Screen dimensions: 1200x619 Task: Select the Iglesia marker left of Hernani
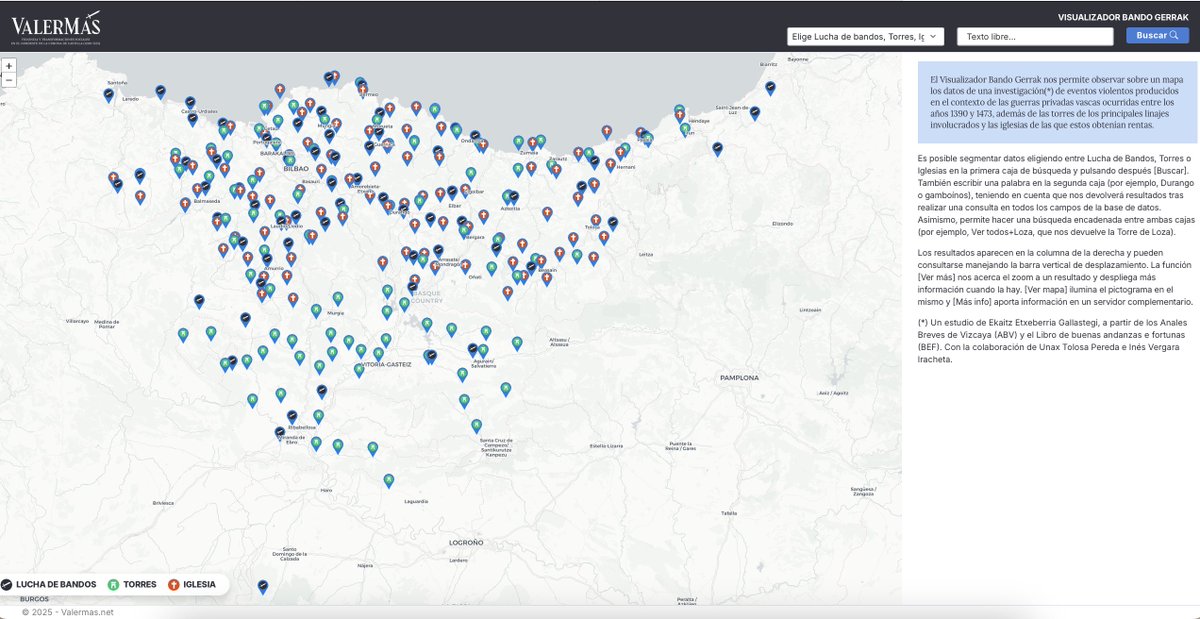pos(610,165)
